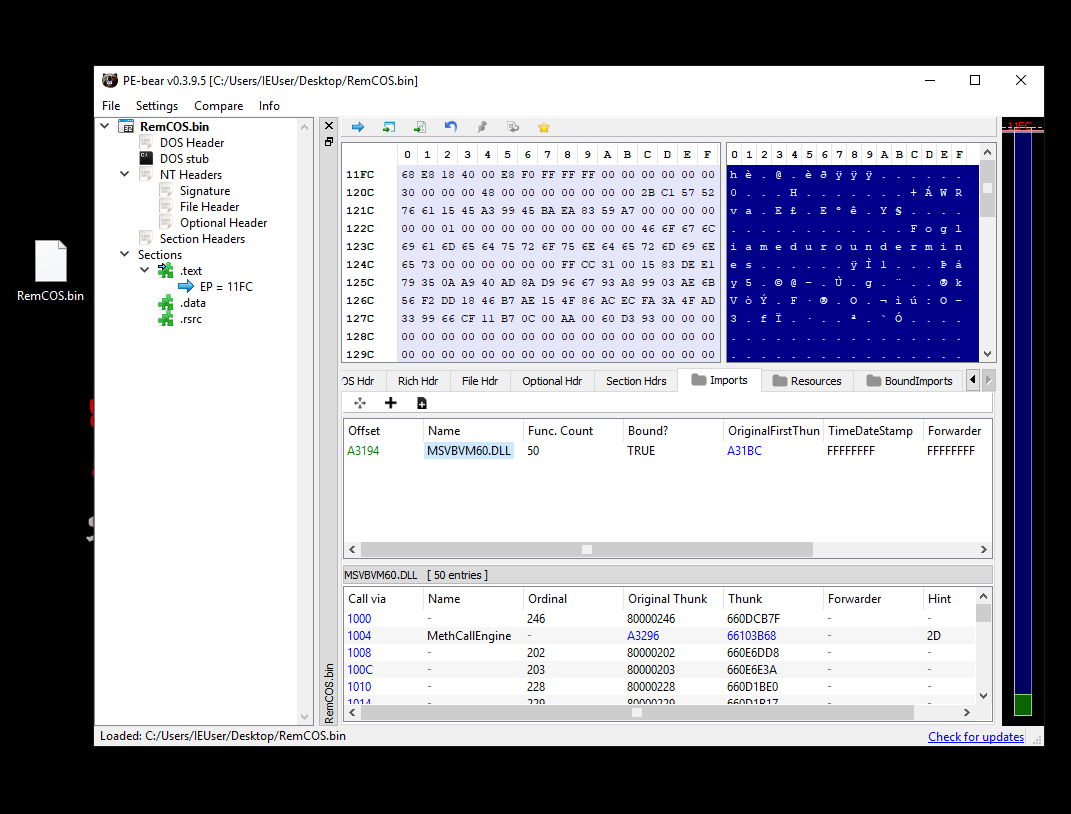Viewport: 1071px width, 814px height.
Task: Click the Check for updates link
Action: pyautogui.click(x=975, y=737)
